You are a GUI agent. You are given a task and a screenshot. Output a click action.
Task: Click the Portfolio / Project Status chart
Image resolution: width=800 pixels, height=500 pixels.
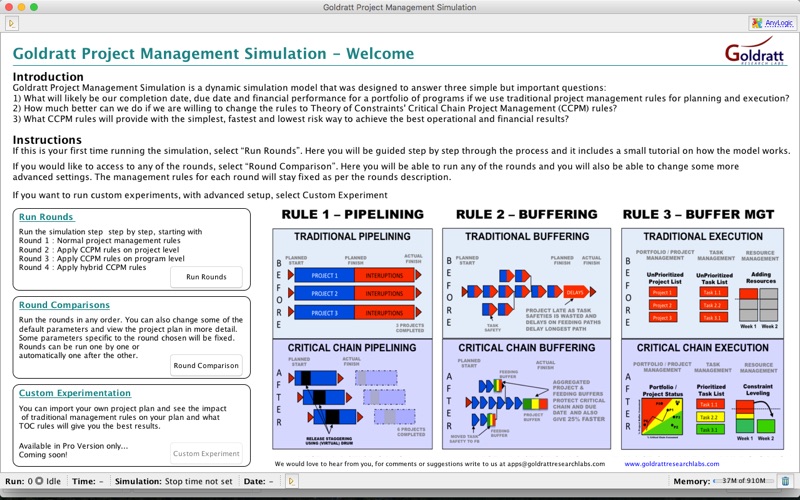coord(662,417)
